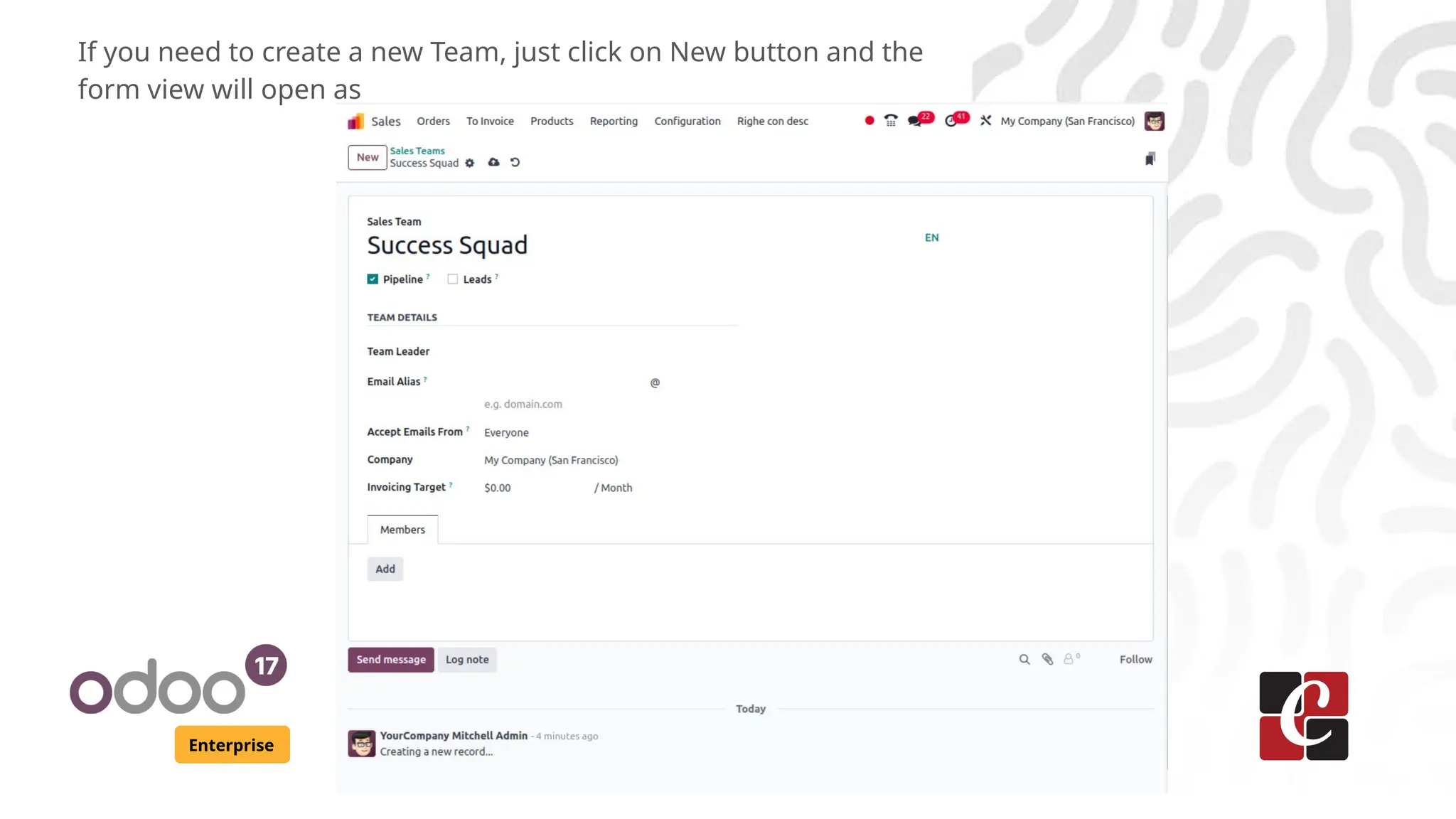Select the Members tab
This screenshot has height=819, width=1456.
[402, 530]
